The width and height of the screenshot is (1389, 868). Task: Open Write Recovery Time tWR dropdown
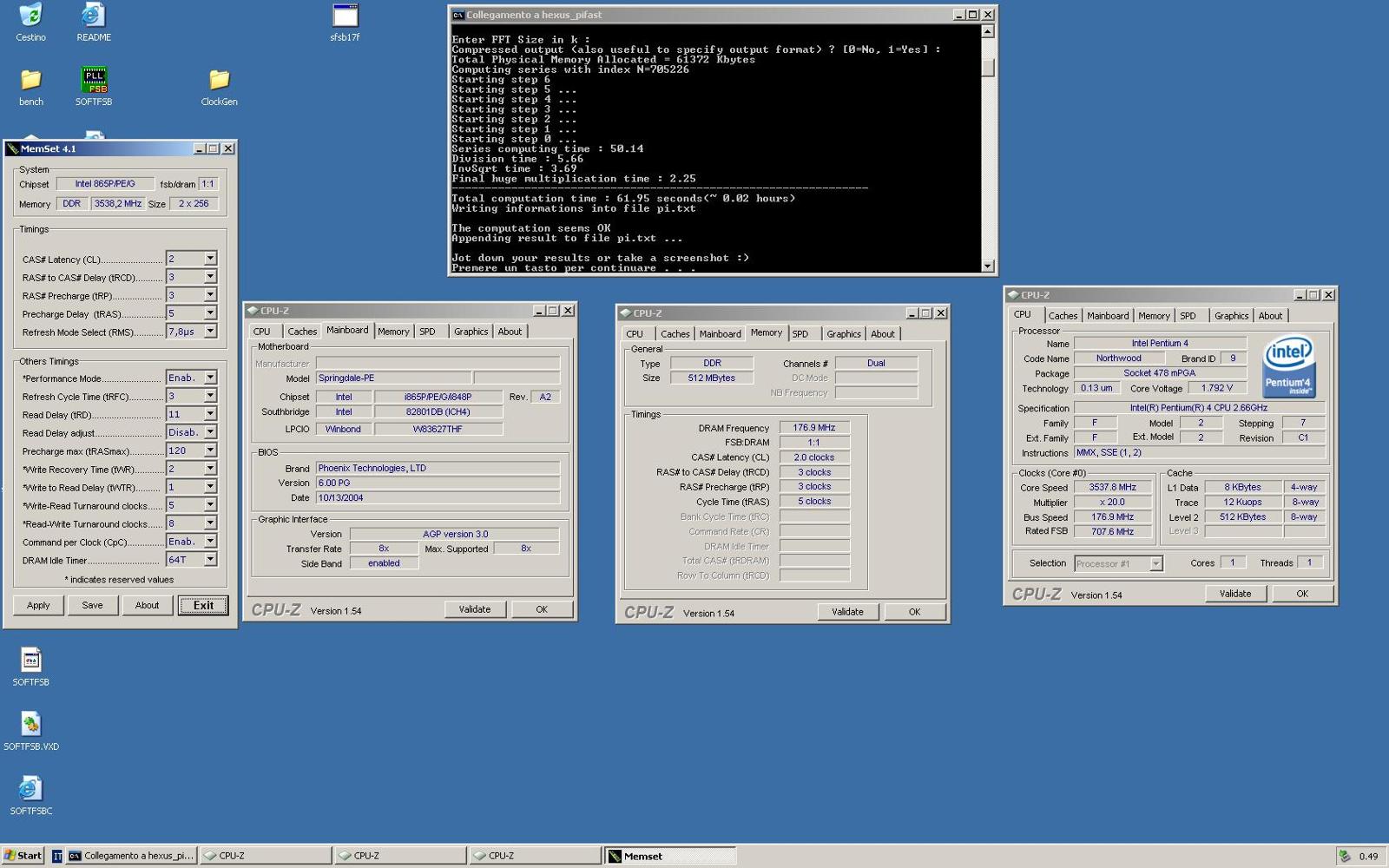(x=210, y=469)
